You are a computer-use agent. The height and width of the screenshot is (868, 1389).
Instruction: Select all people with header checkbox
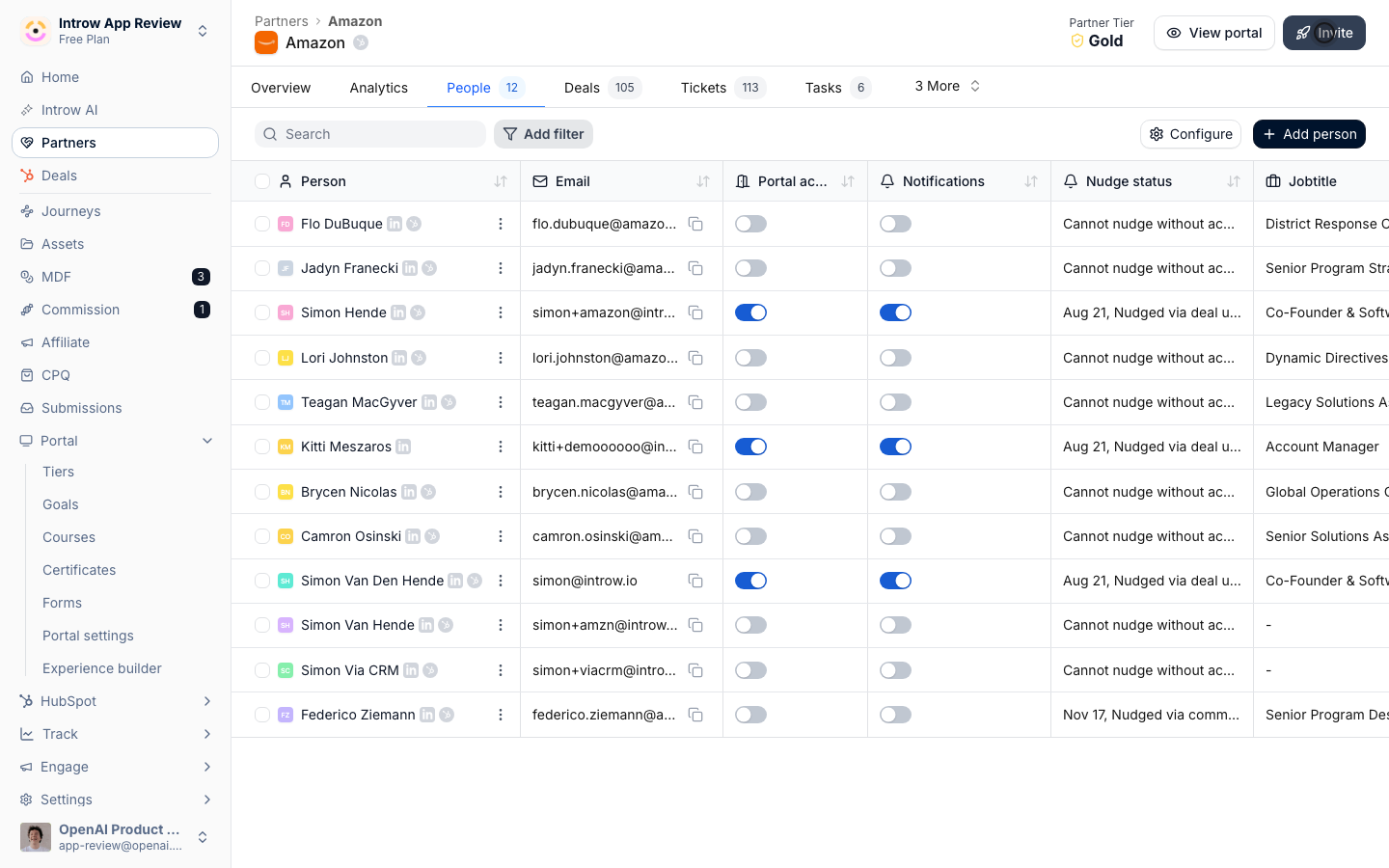coord(262,181)
